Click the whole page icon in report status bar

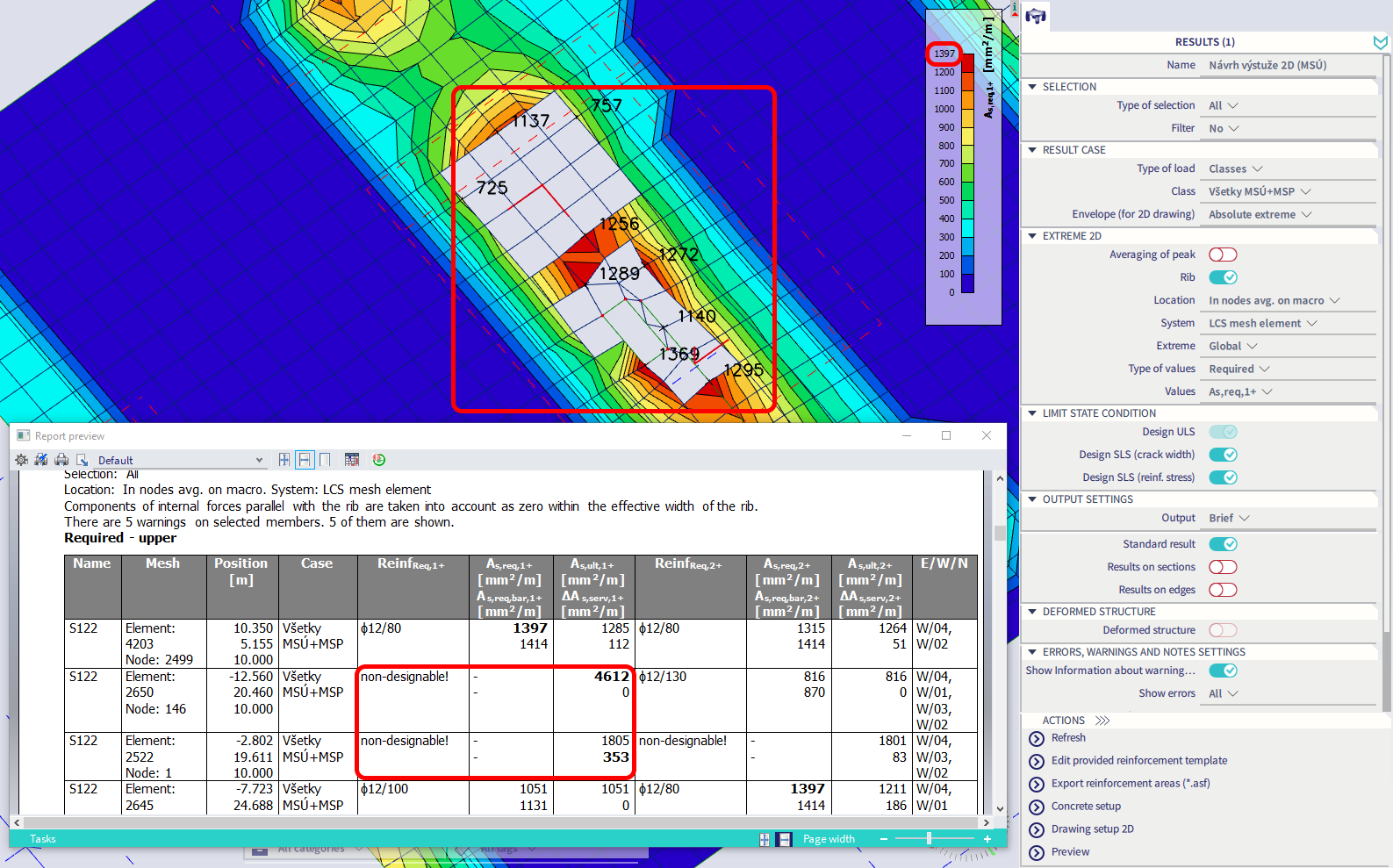pos(765,839)
